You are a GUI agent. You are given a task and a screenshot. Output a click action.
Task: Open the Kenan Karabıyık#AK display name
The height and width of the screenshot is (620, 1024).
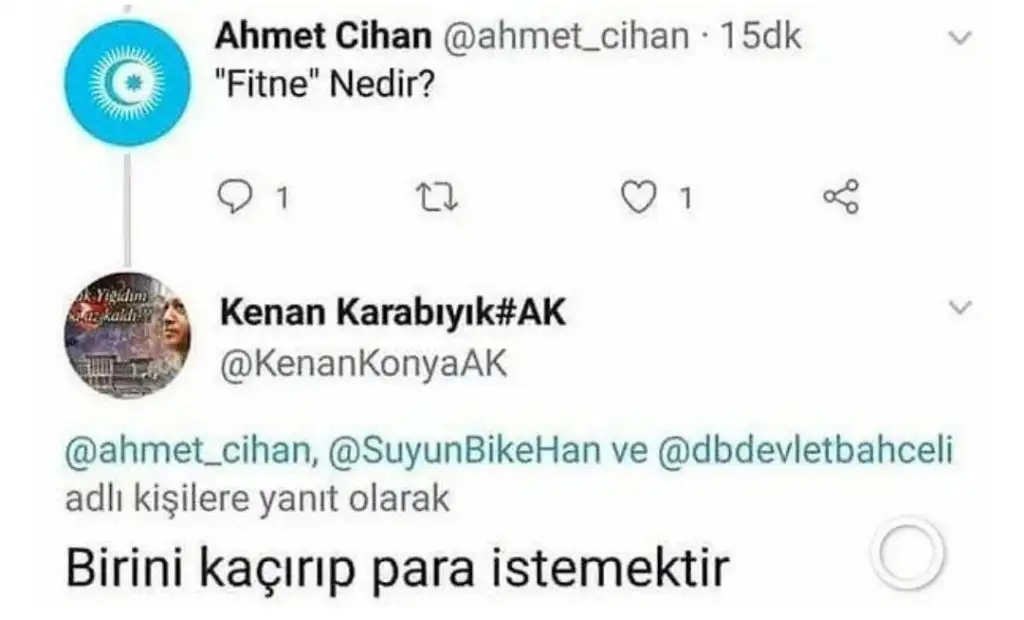click(392, 313)
